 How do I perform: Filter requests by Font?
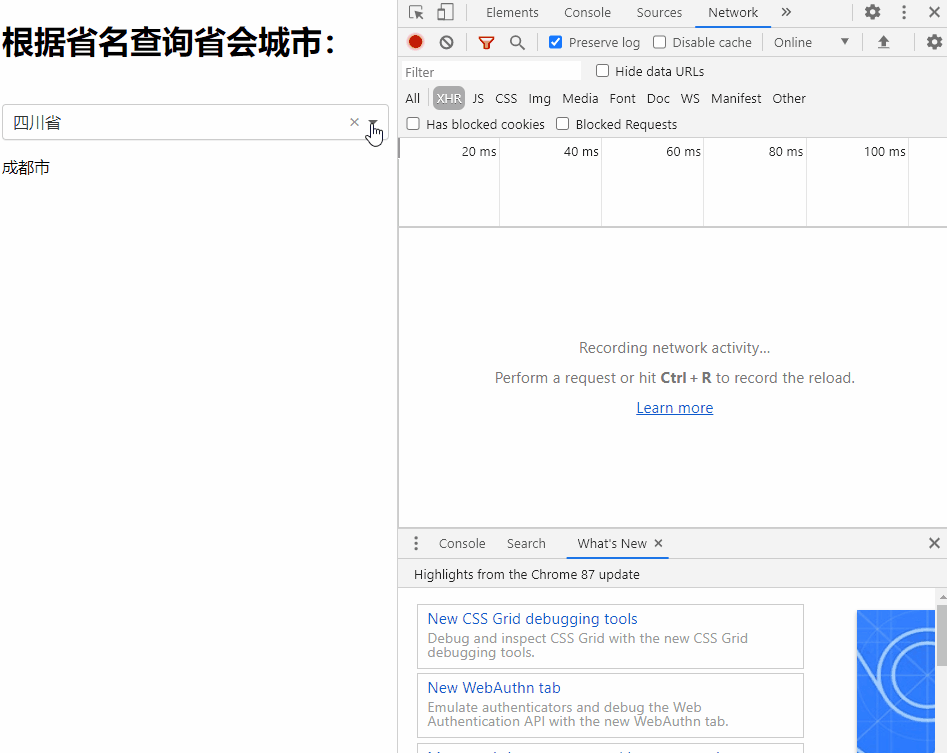[622, 98]
